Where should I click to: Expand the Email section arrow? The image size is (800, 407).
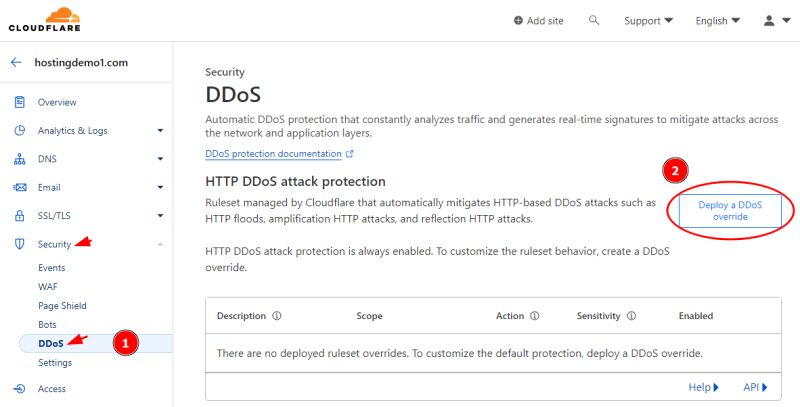[x=160, y=187]
